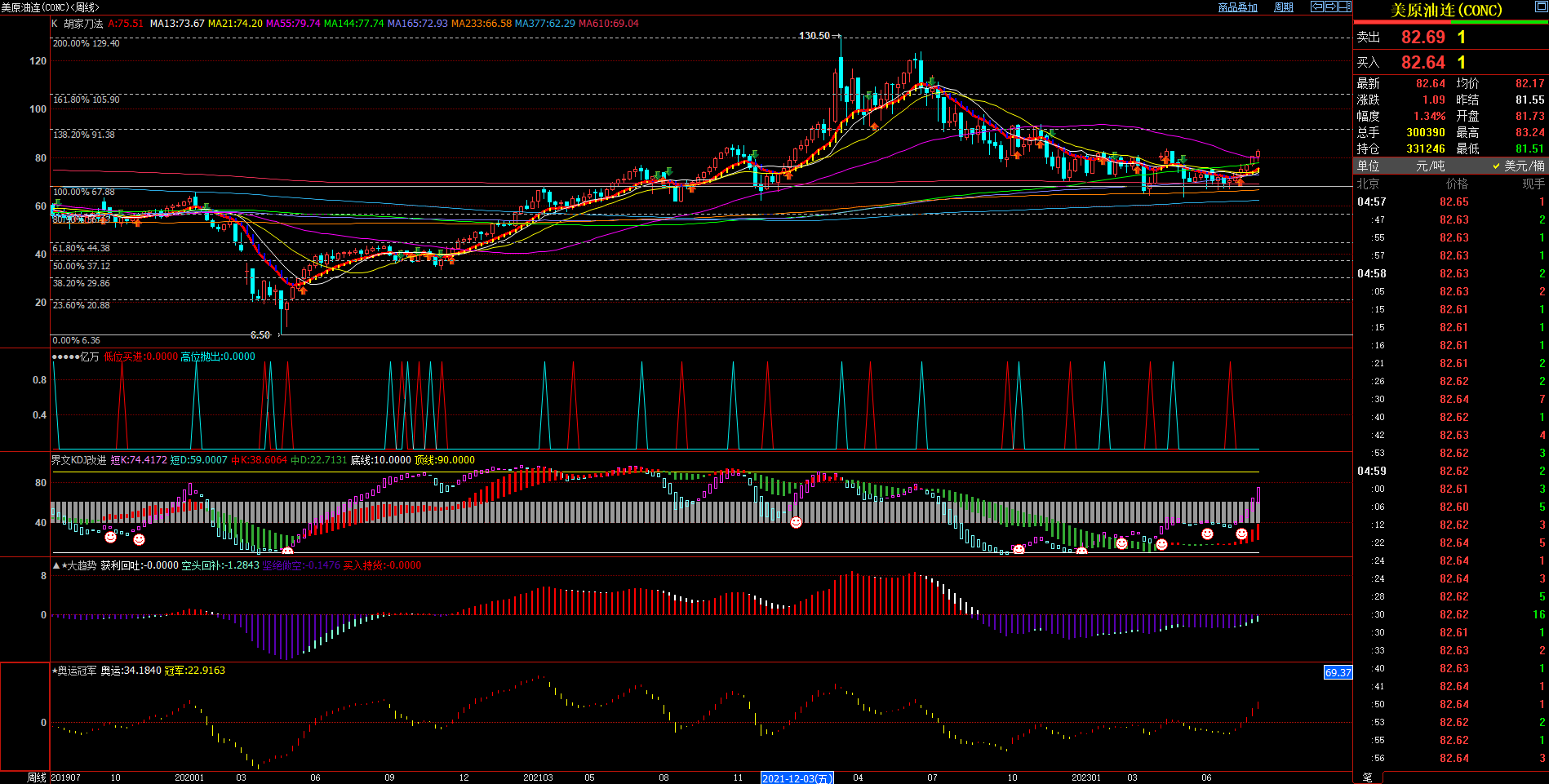Click the 笔 tab at bottom right
This screenshot has width=1549, height=784.
coord(1368,777)
